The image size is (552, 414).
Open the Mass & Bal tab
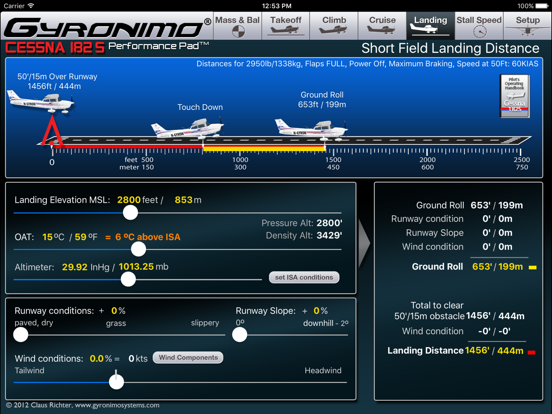click(x=237, y=26)
